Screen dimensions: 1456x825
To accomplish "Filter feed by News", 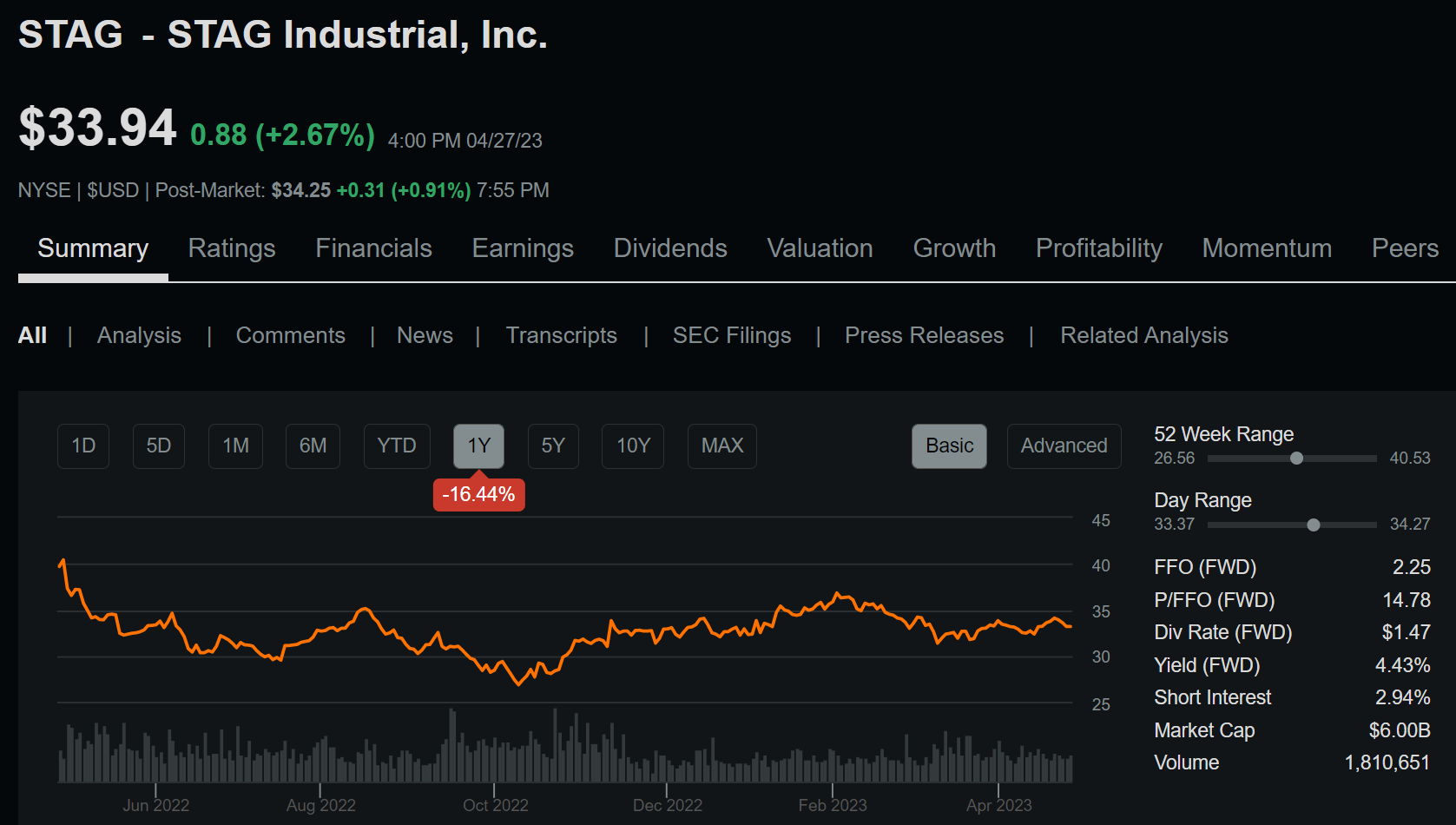I will pos(425,335).
